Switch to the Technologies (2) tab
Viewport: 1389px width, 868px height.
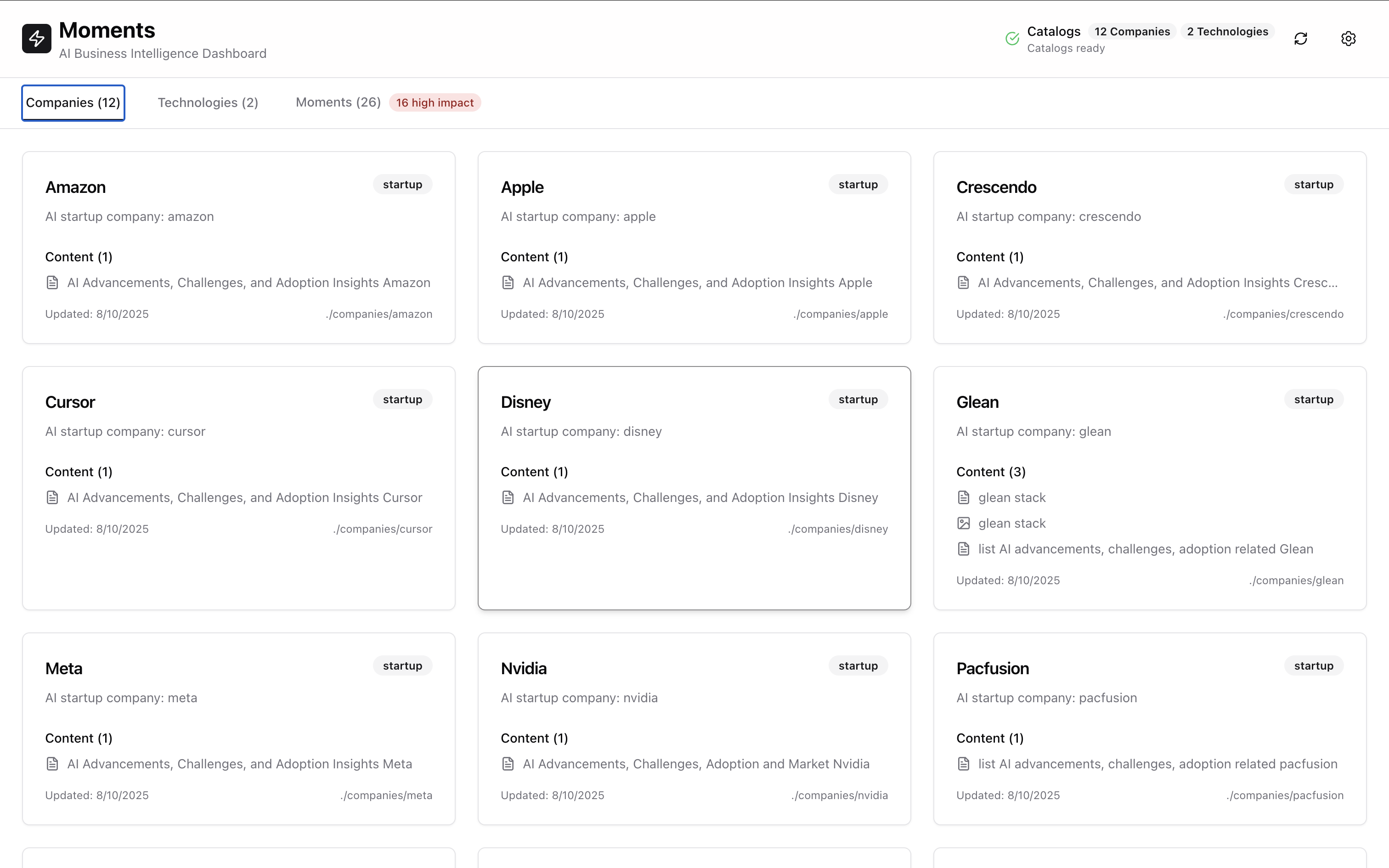[x=208, y=103]
